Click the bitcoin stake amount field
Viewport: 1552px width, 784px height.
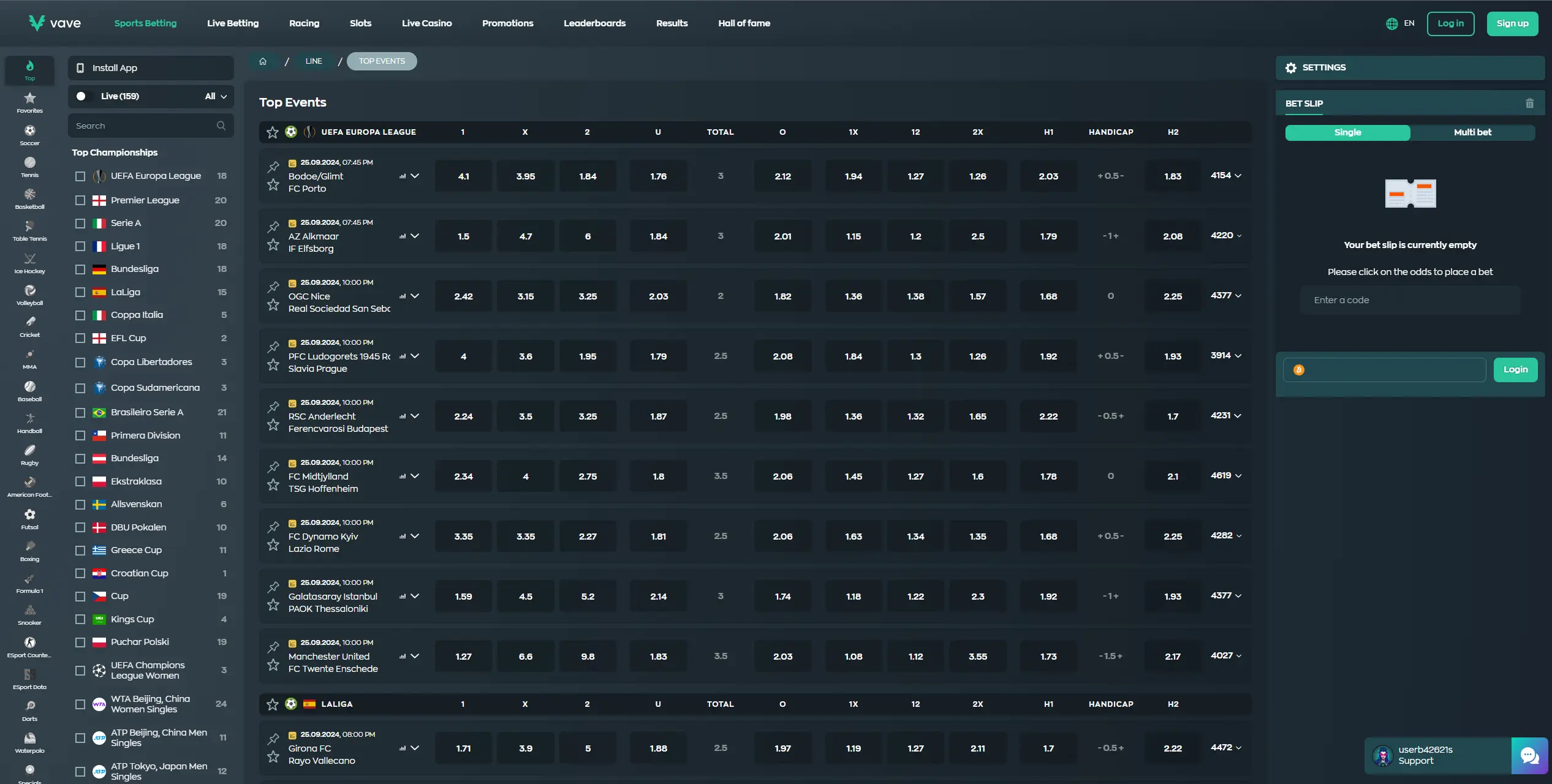point(1385,370)
